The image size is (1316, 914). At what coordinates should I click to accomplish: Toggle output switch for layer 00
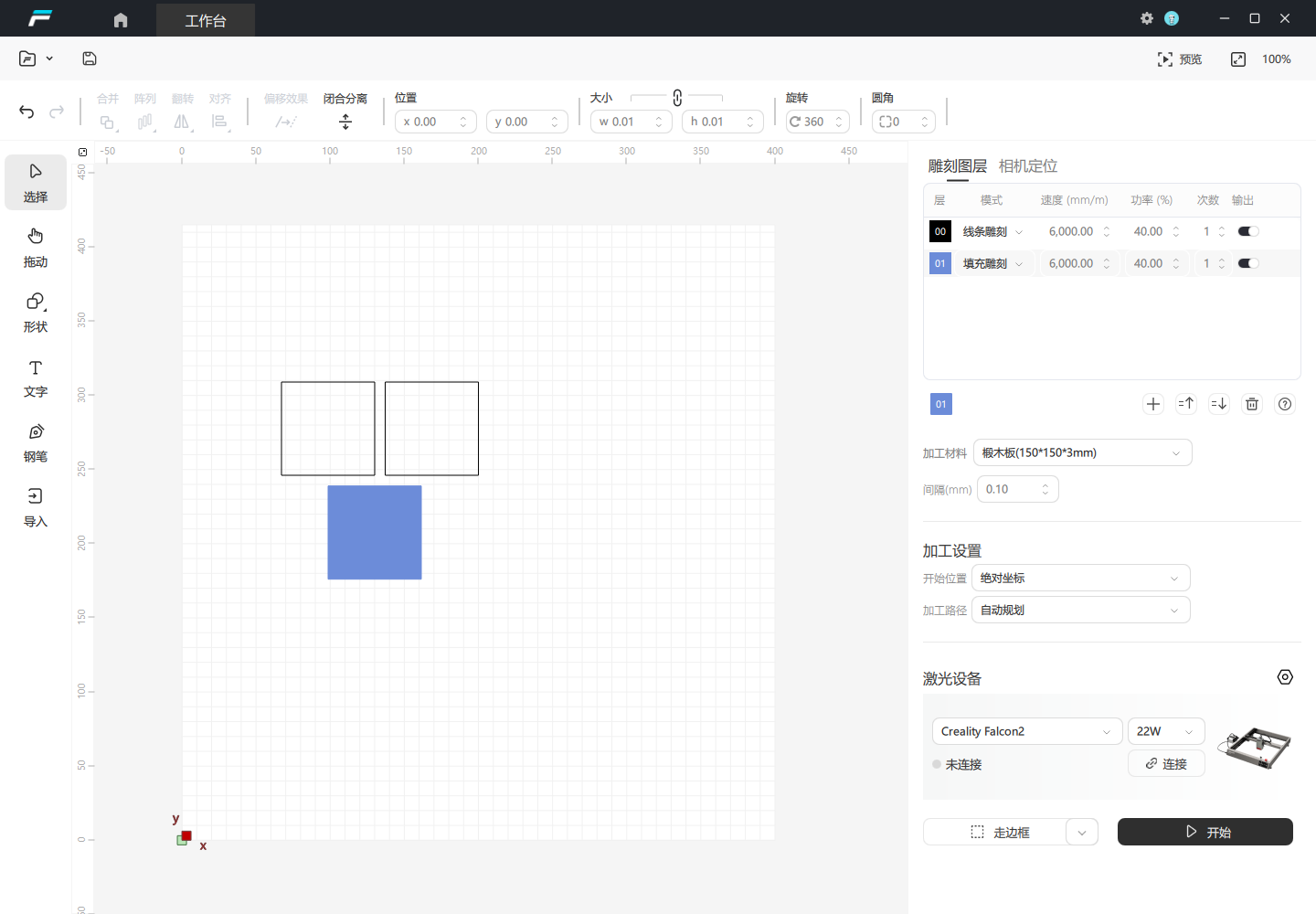(x=1248, y=231)
